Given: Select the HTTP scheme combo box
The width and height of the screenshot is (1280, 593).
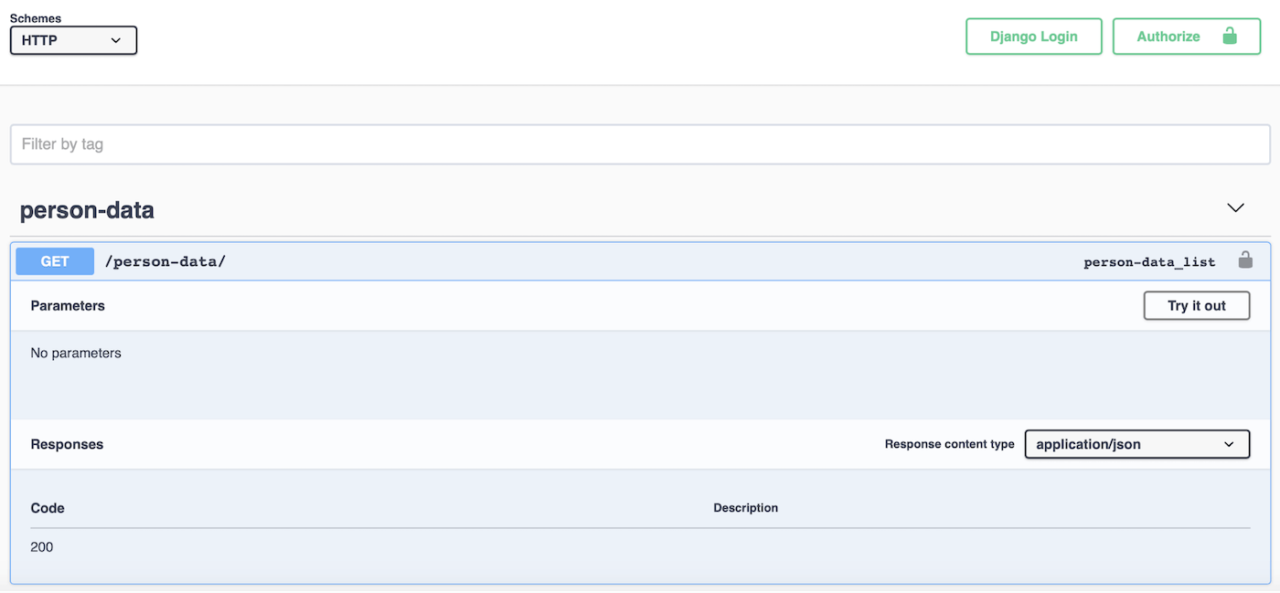Looking at the screenshot, I should click(72, 40).
